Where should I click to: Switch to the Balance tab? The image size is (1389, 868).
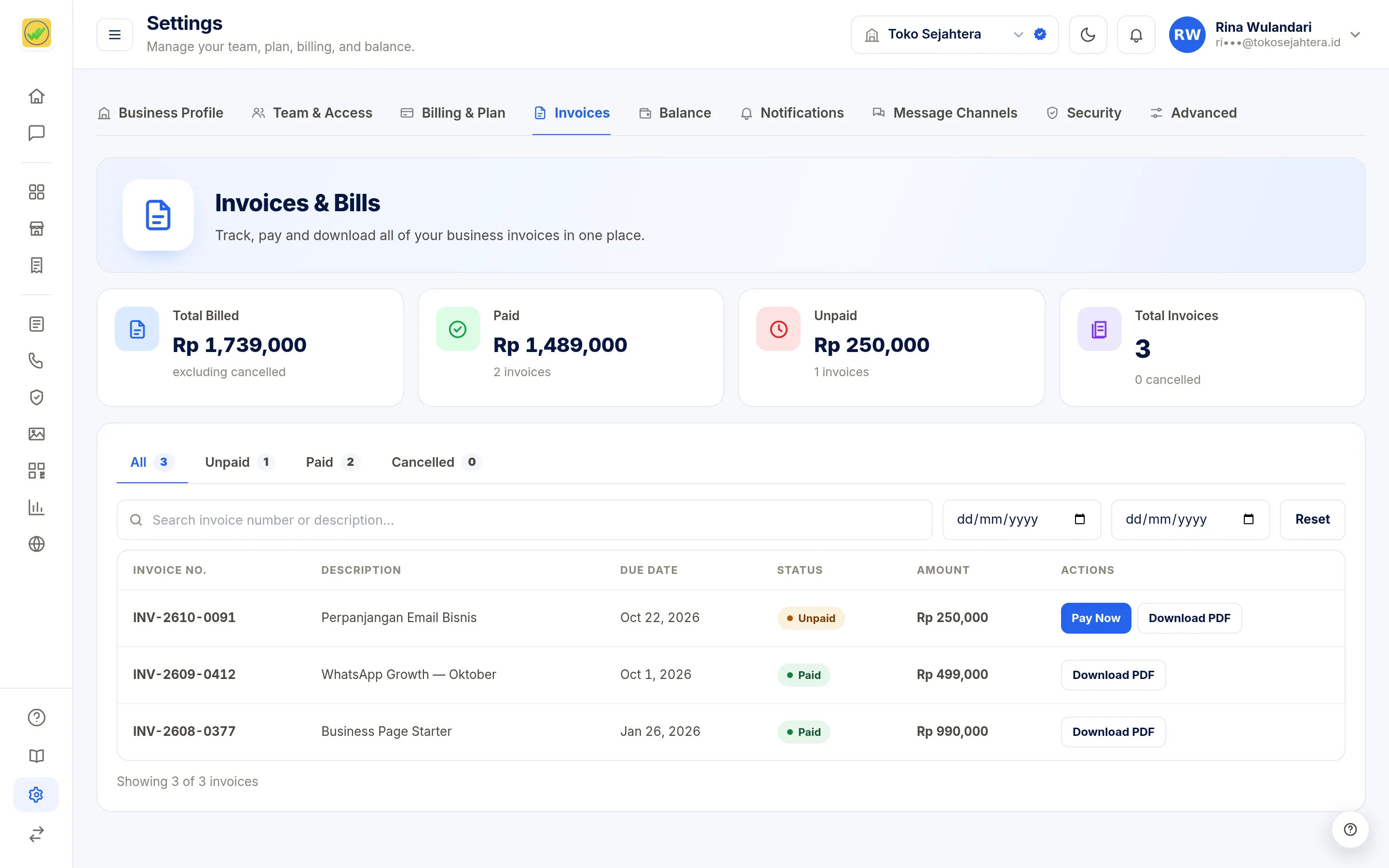675,113
